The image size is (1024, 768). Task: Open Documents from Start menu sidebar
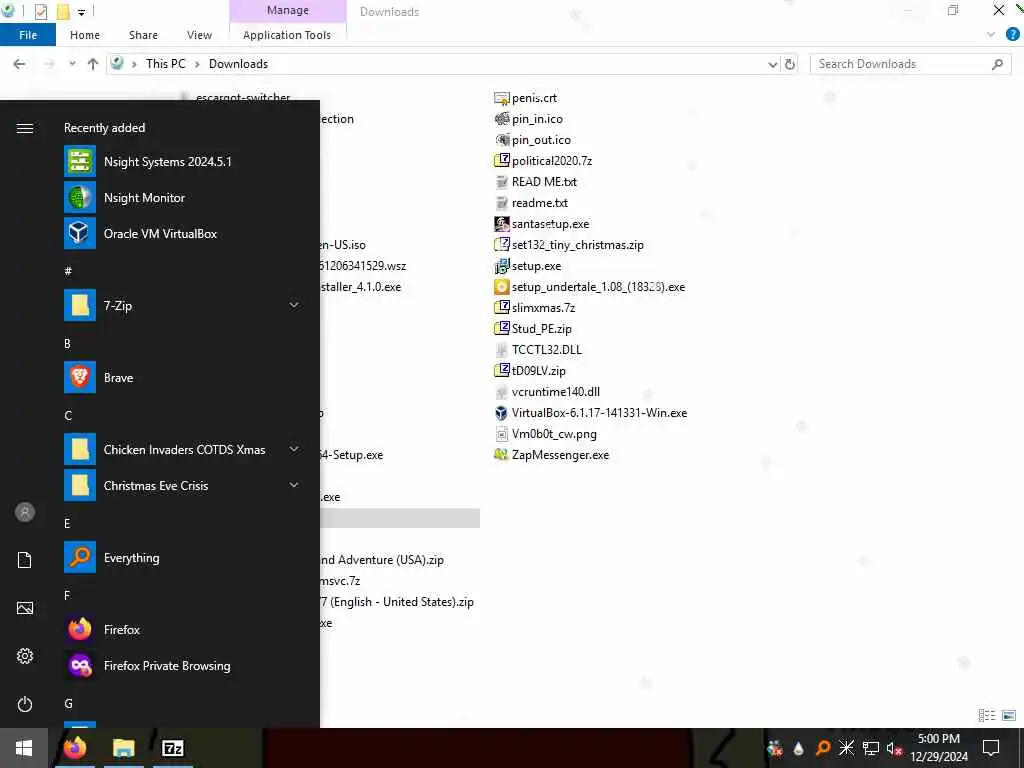click(x=25, y=560)
